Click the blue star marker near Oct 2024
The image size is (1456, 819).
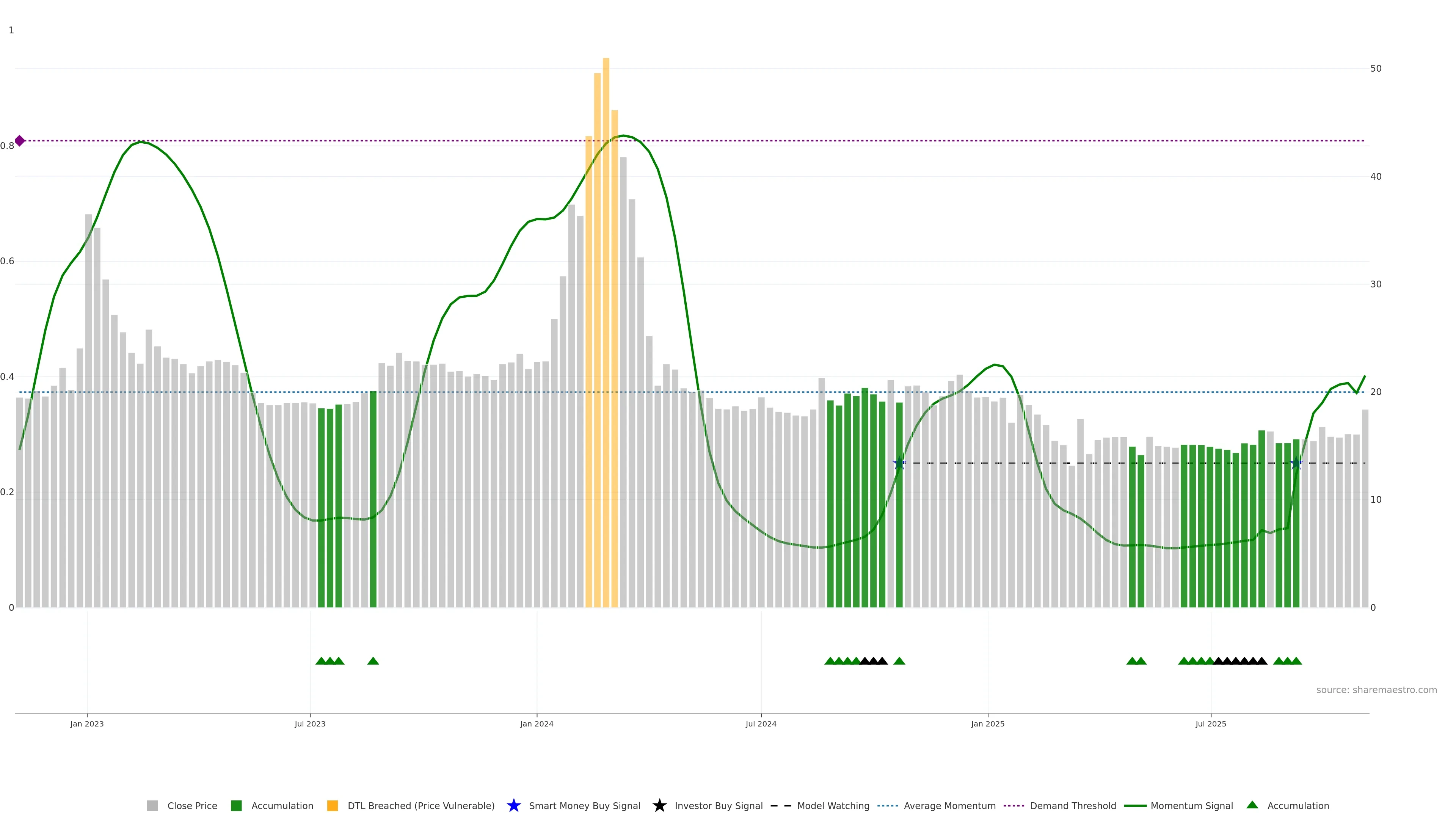[899, 463]
